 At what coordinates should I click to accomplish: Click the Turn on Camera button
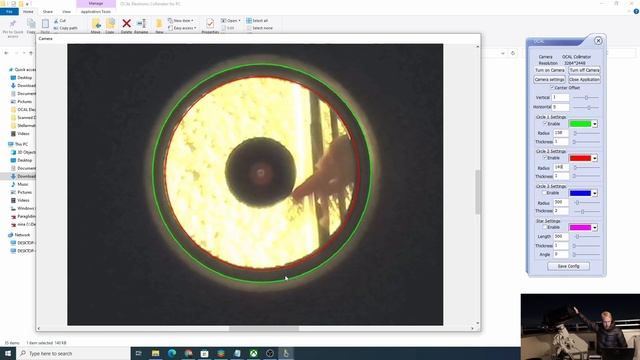[549, 70]
